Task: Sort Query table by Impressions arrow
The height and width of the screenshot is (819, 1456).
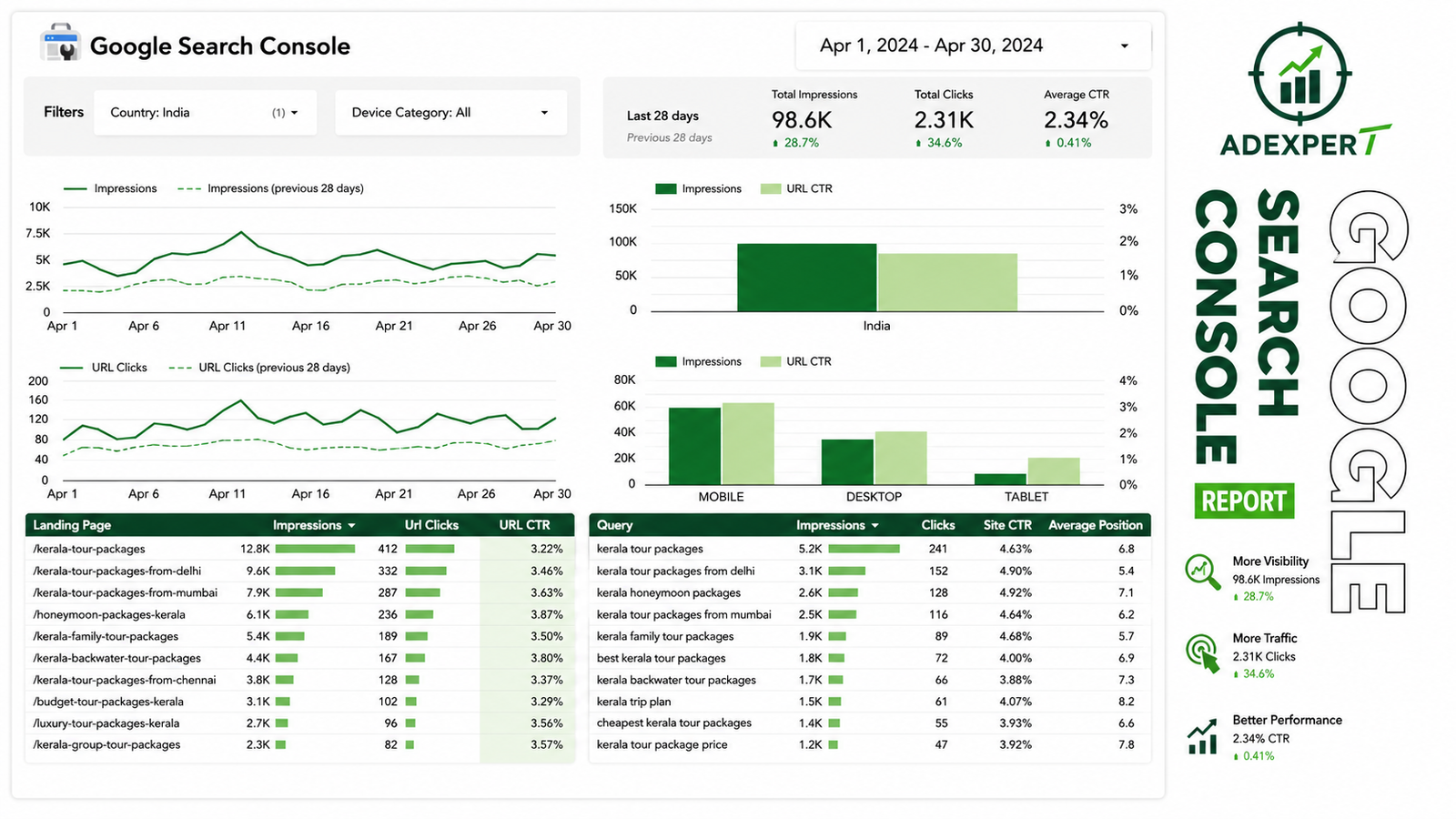Action: click(875, 526)
